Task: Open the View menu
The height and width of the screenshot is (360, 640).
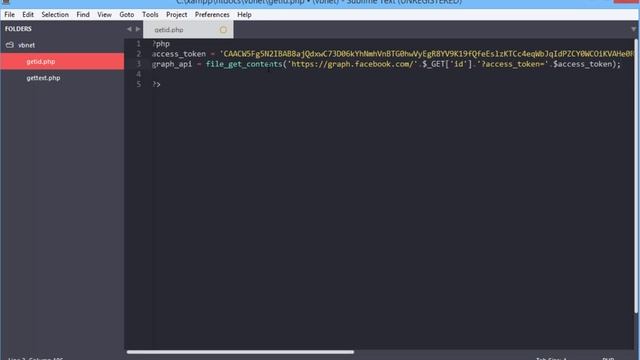Action: [104, 15]
